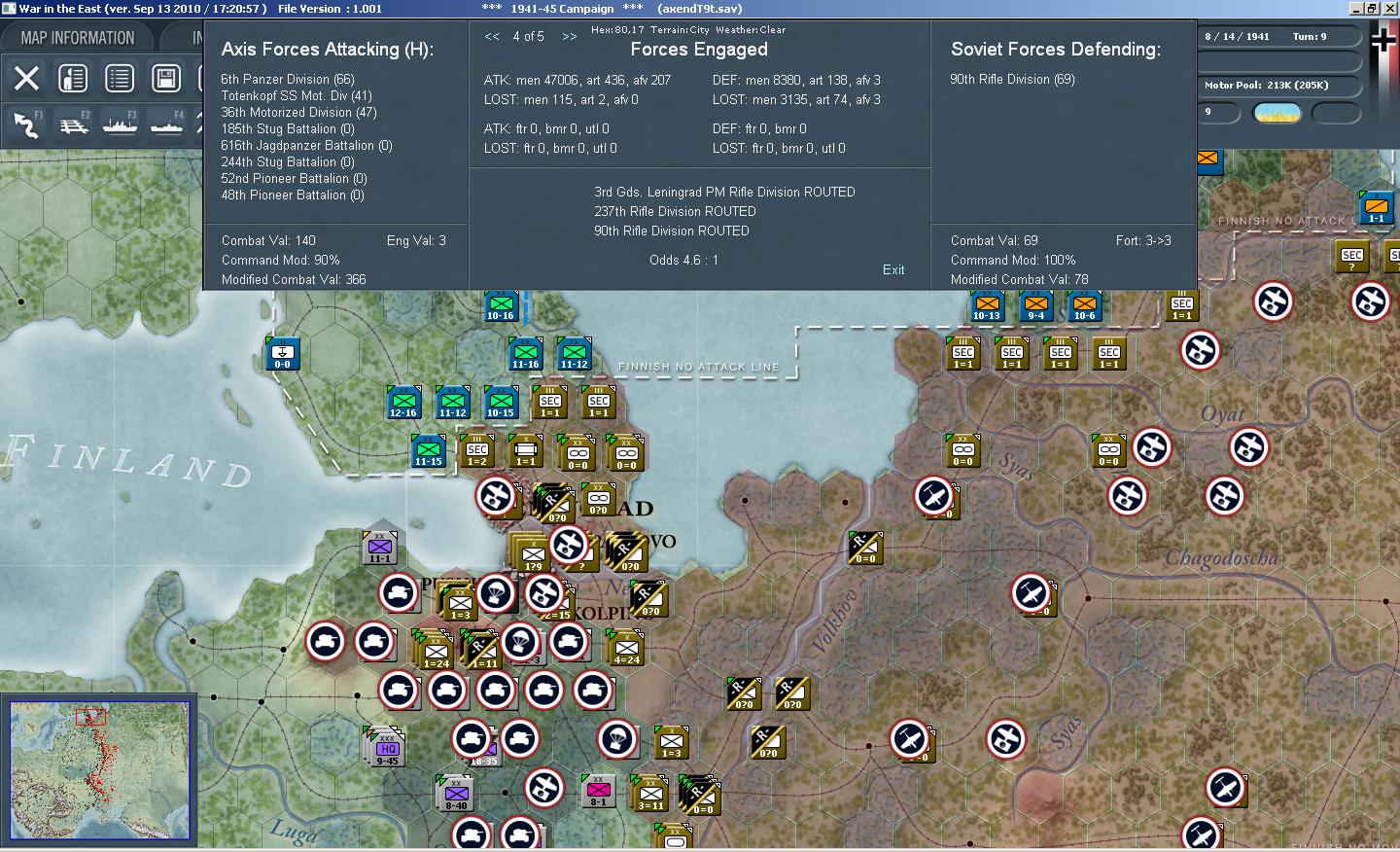
Task: Click the clear weather indicator pill
Action: point(1278,113)
